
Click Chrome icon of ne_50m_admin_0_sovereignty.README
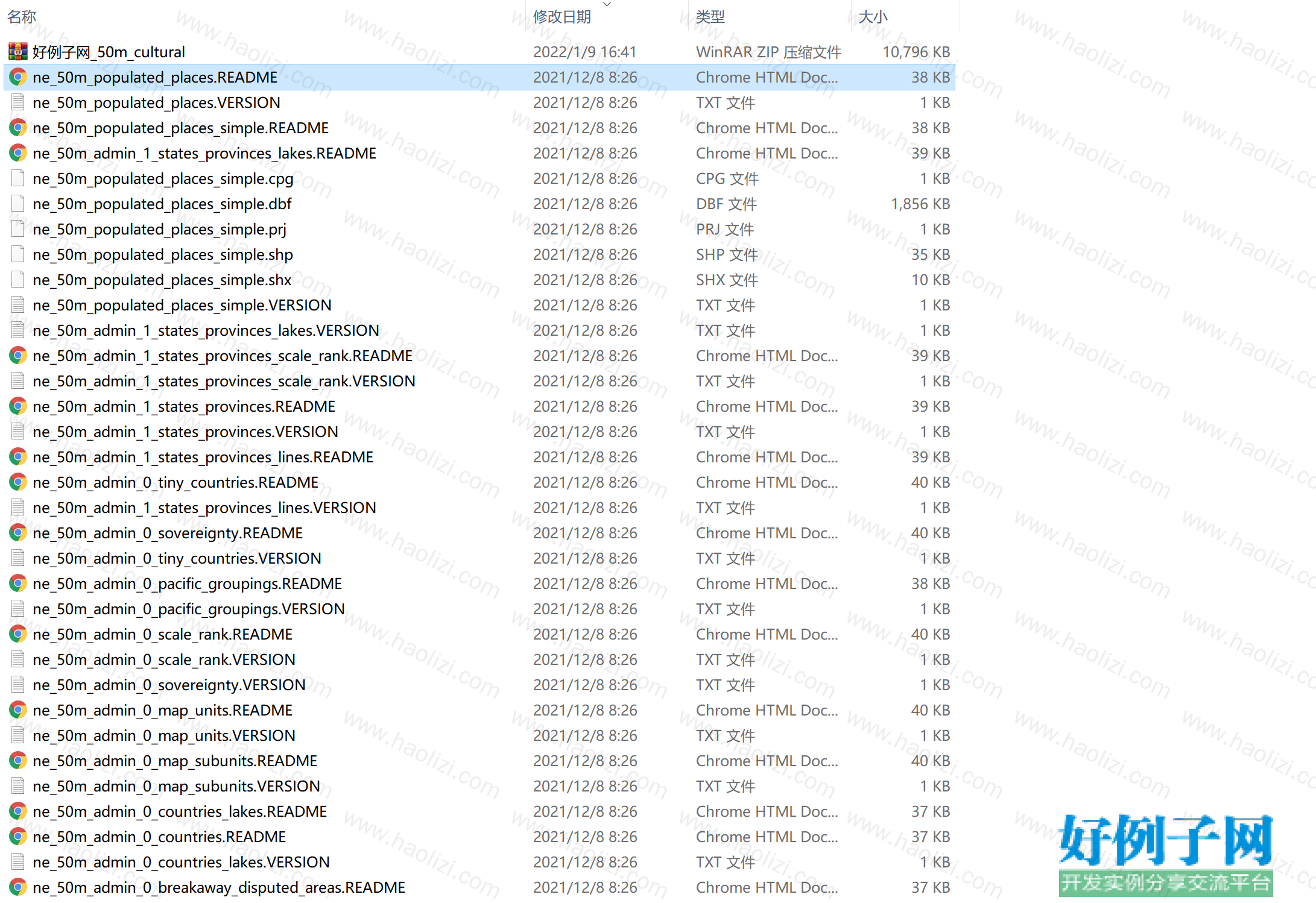tap(18, 533)
